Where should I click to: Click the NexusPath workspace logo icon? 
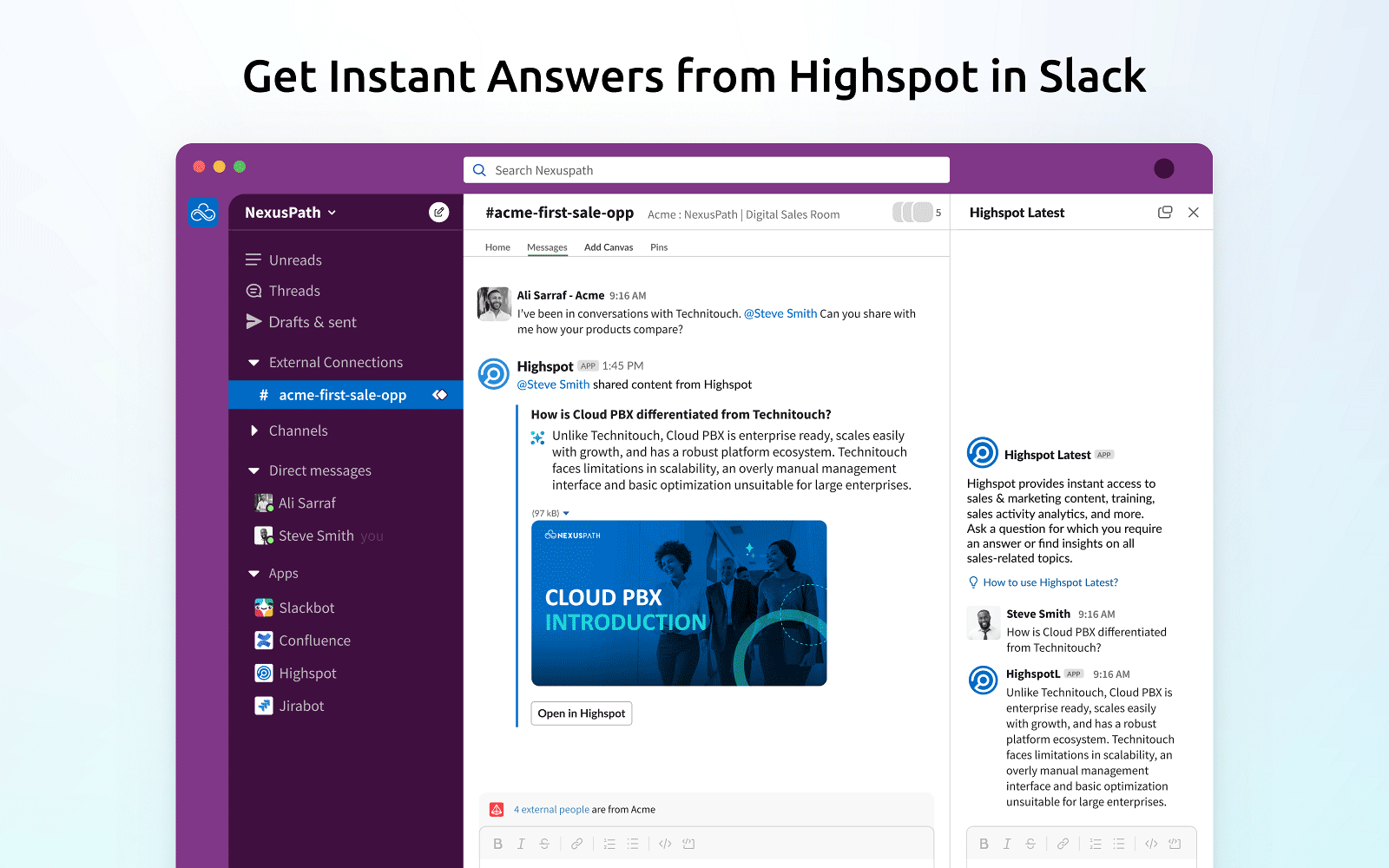click(x=203, y=212)
